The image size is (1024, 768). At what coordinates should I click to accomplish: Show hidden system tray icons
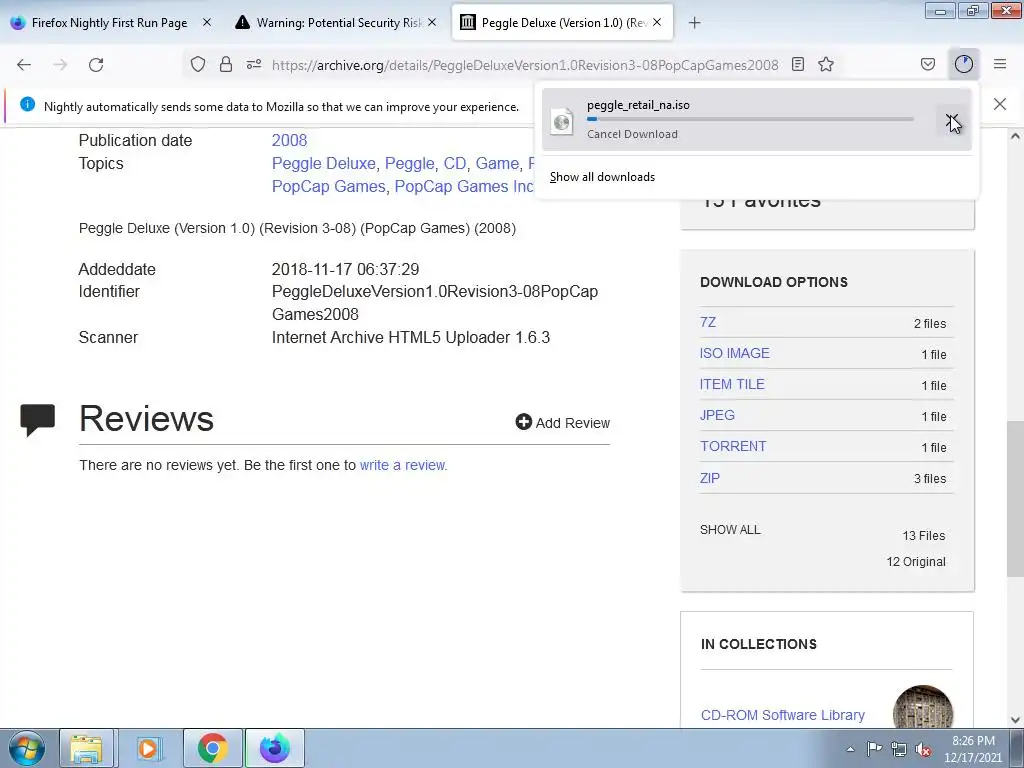pyautogui.click(x=850, y=749)
